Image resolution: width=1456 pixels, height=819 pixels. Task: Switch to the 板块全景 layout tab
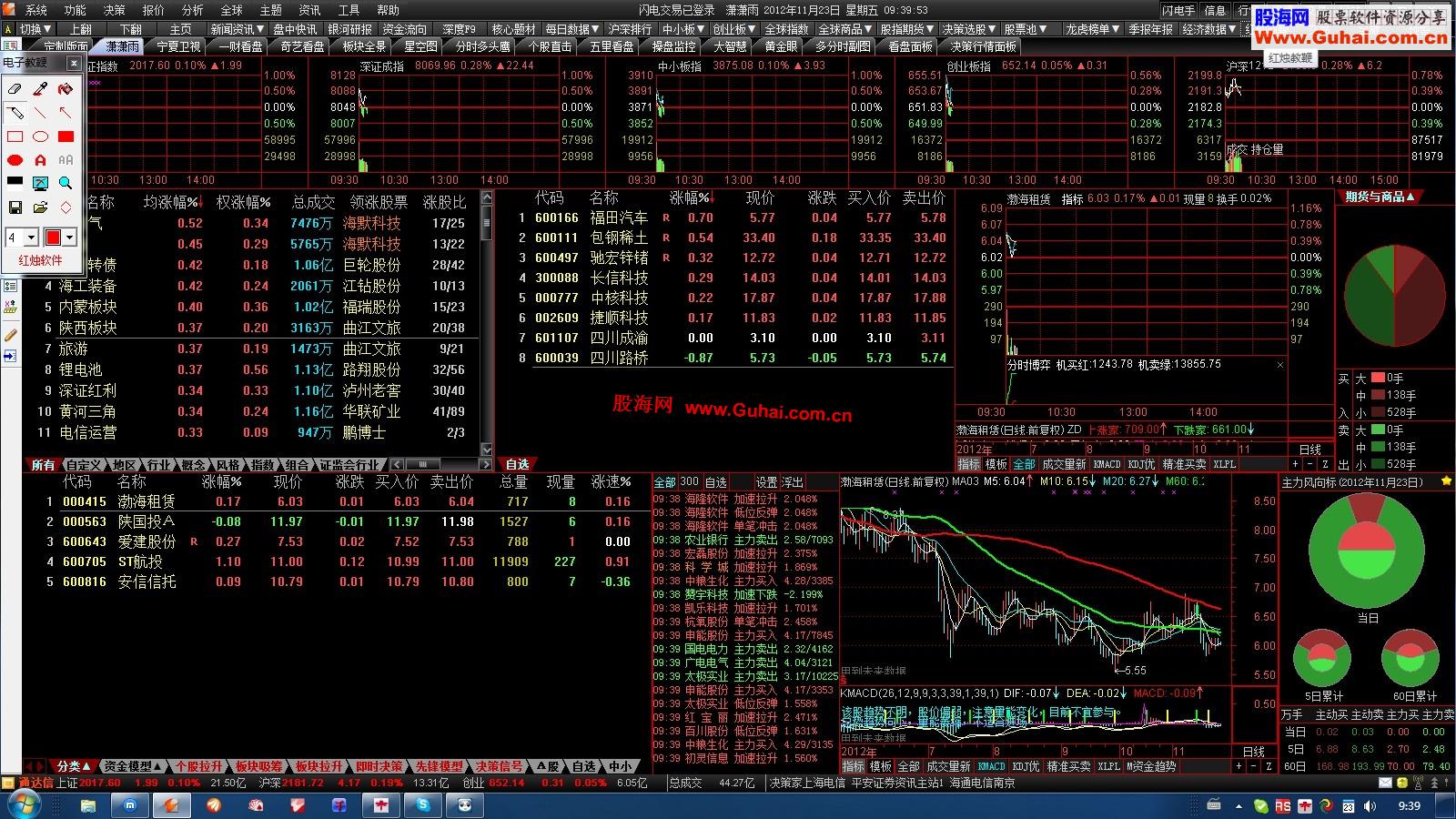pyautogui.click(x=364, y=46)
